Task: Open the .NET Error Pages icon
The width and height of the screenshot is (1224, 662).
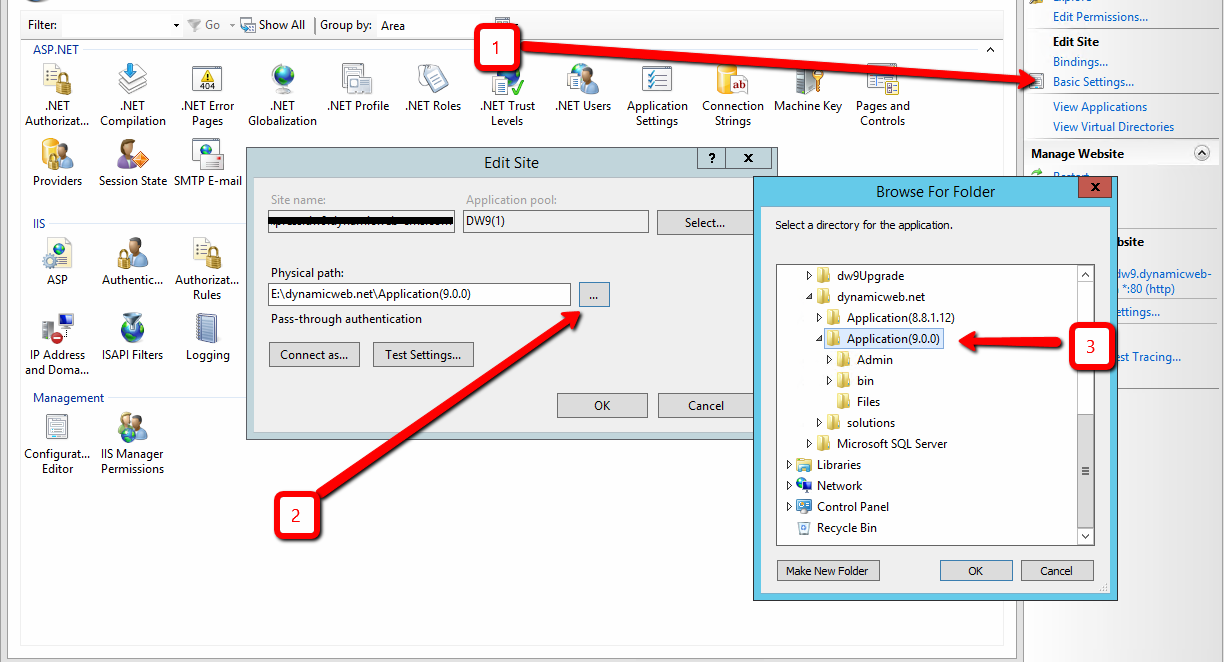Action: [207, 95]
